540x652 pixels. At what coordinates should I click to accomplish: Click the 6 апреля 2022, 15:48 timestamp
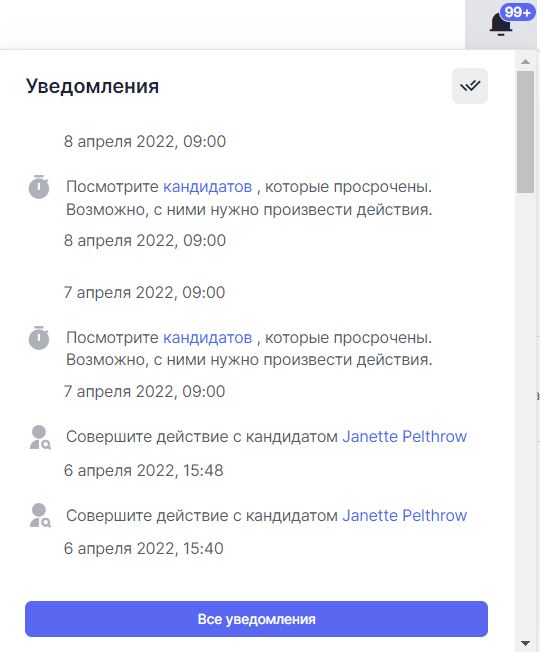(x=143, y=471)
